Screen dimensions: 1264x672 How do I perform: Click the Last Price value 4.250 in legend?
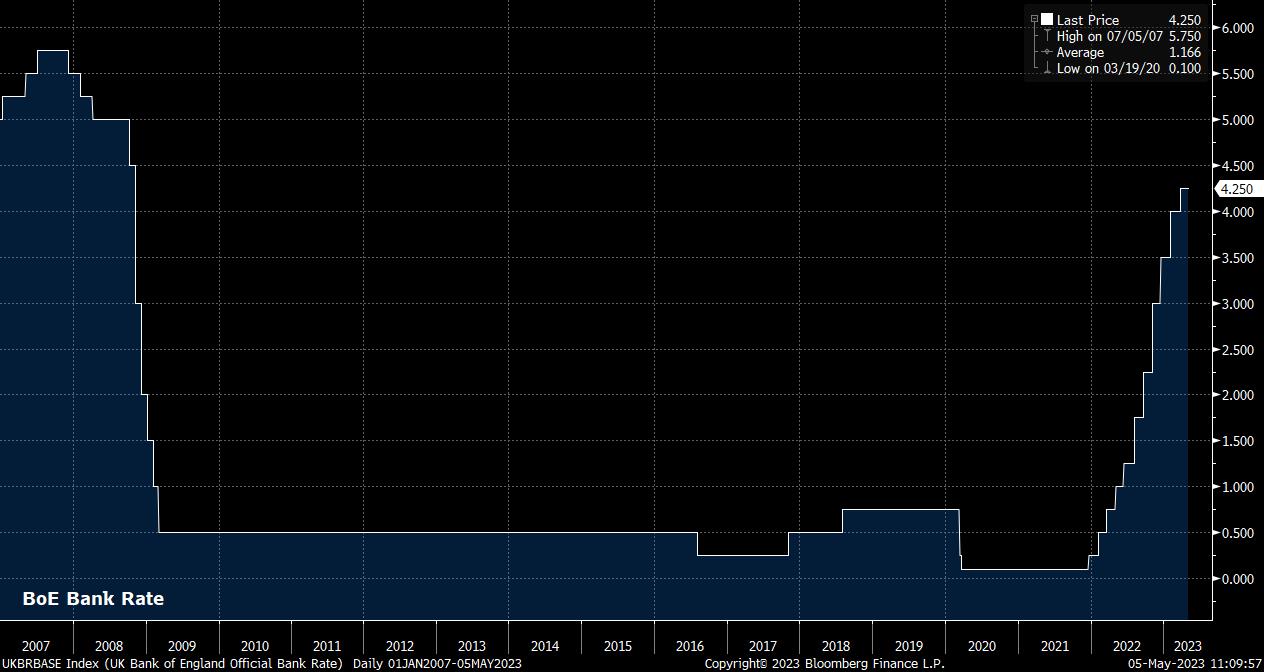[x=1185, y=20]
